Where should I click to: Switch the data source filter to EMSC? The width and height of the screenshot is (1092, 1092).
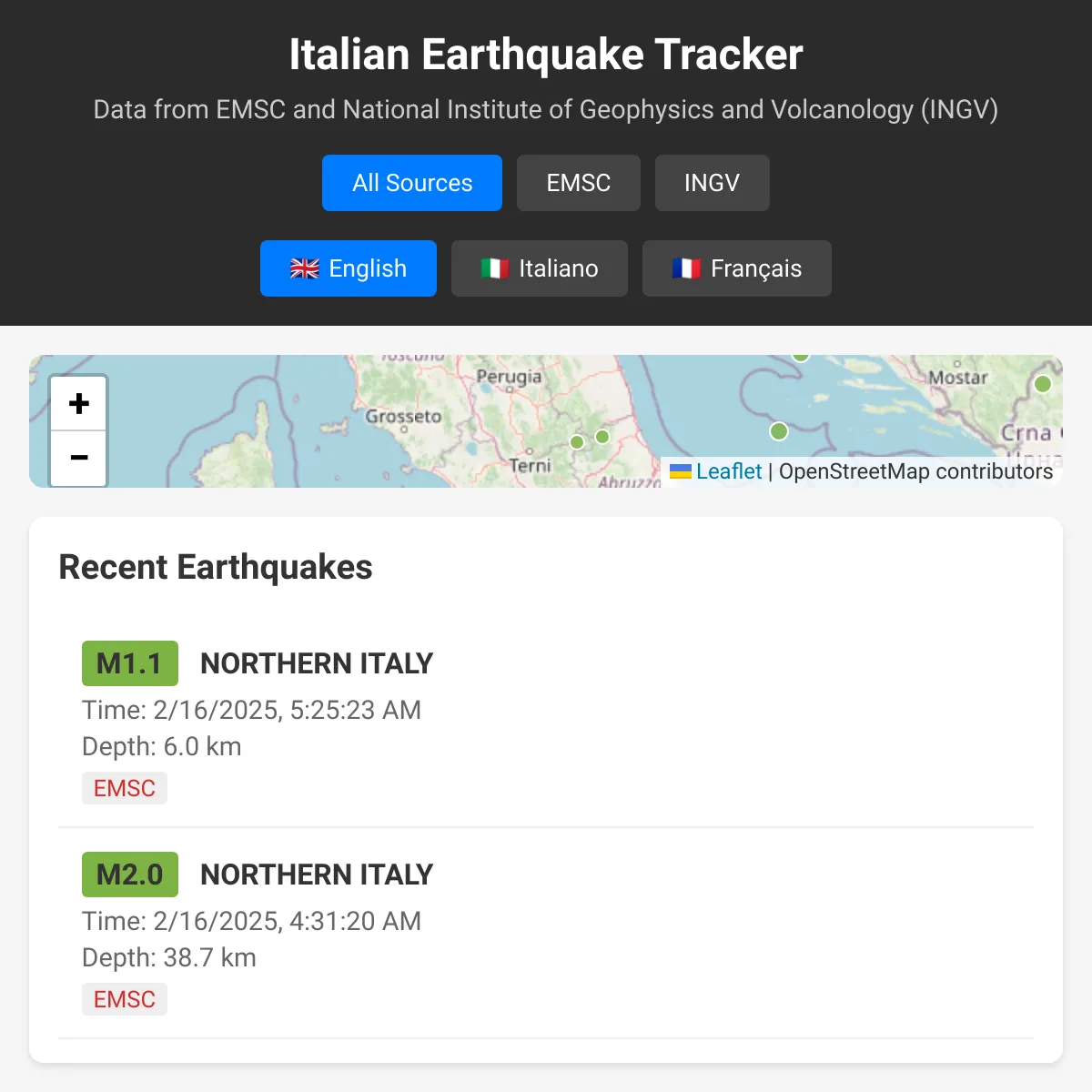tap(578, 183)
